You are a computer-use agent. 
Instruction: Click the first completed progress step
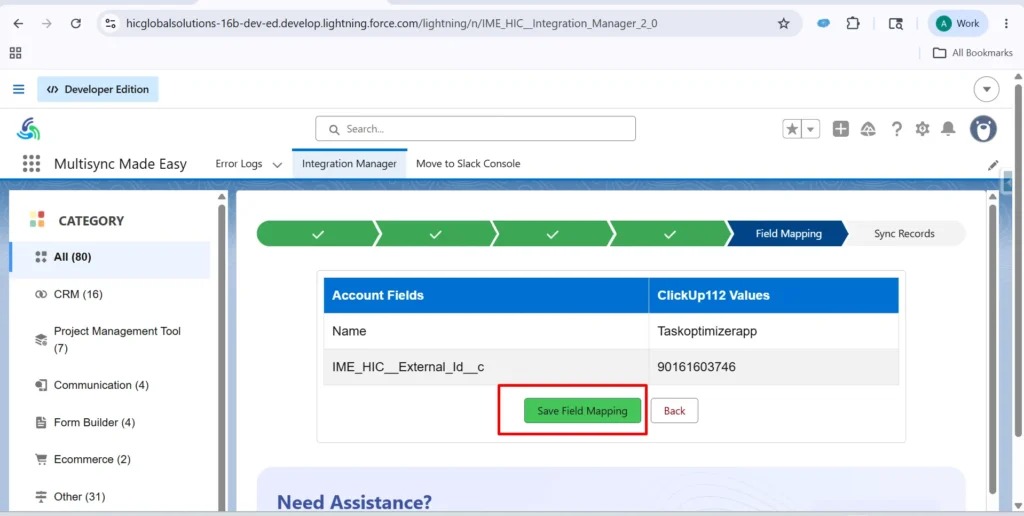pos(318,234)
